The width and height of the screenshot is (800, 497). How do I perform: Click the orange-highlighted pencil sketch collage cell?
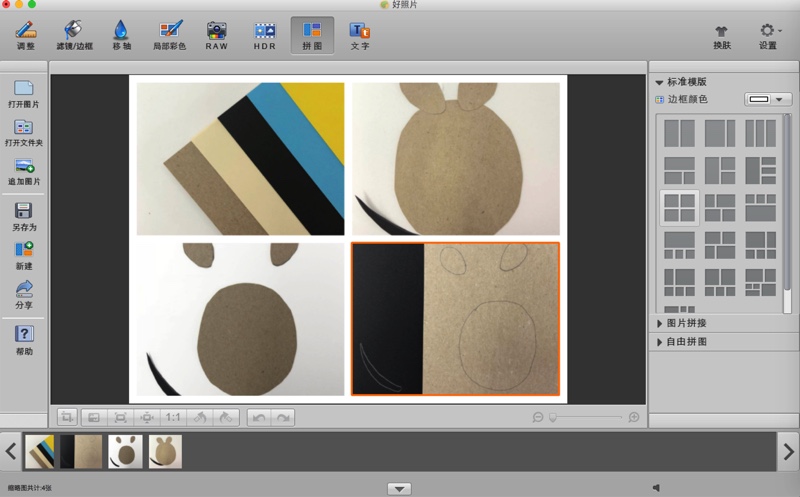456,319
